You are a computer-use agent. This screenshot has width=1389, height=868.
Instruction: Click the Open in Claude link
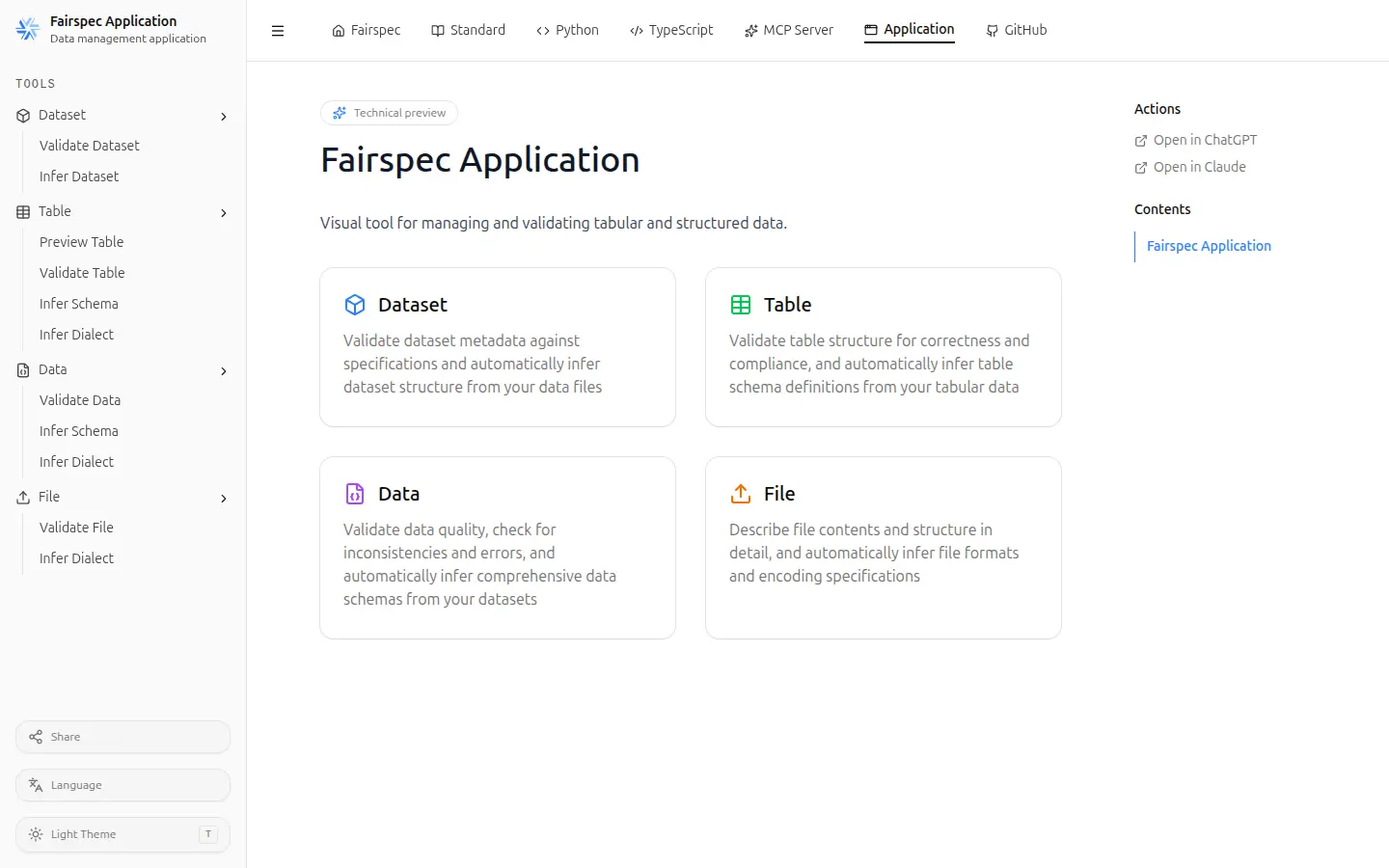coord(1190,167)
